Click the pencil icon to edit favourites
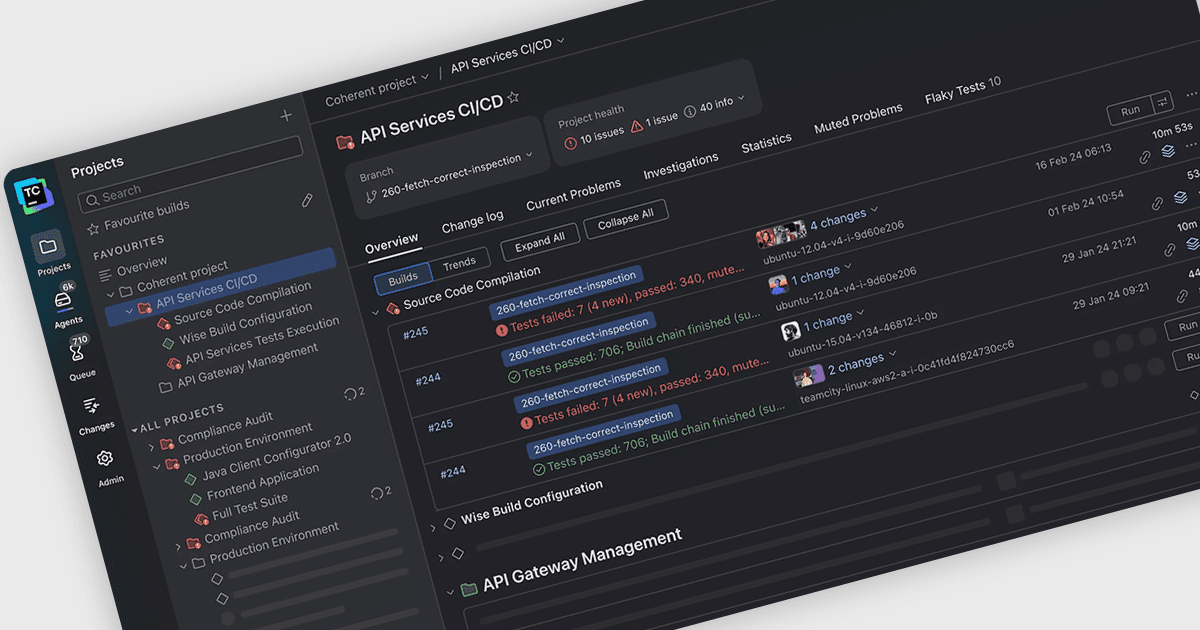Screen dimensions: 1200x630 (x=308, y=200)
